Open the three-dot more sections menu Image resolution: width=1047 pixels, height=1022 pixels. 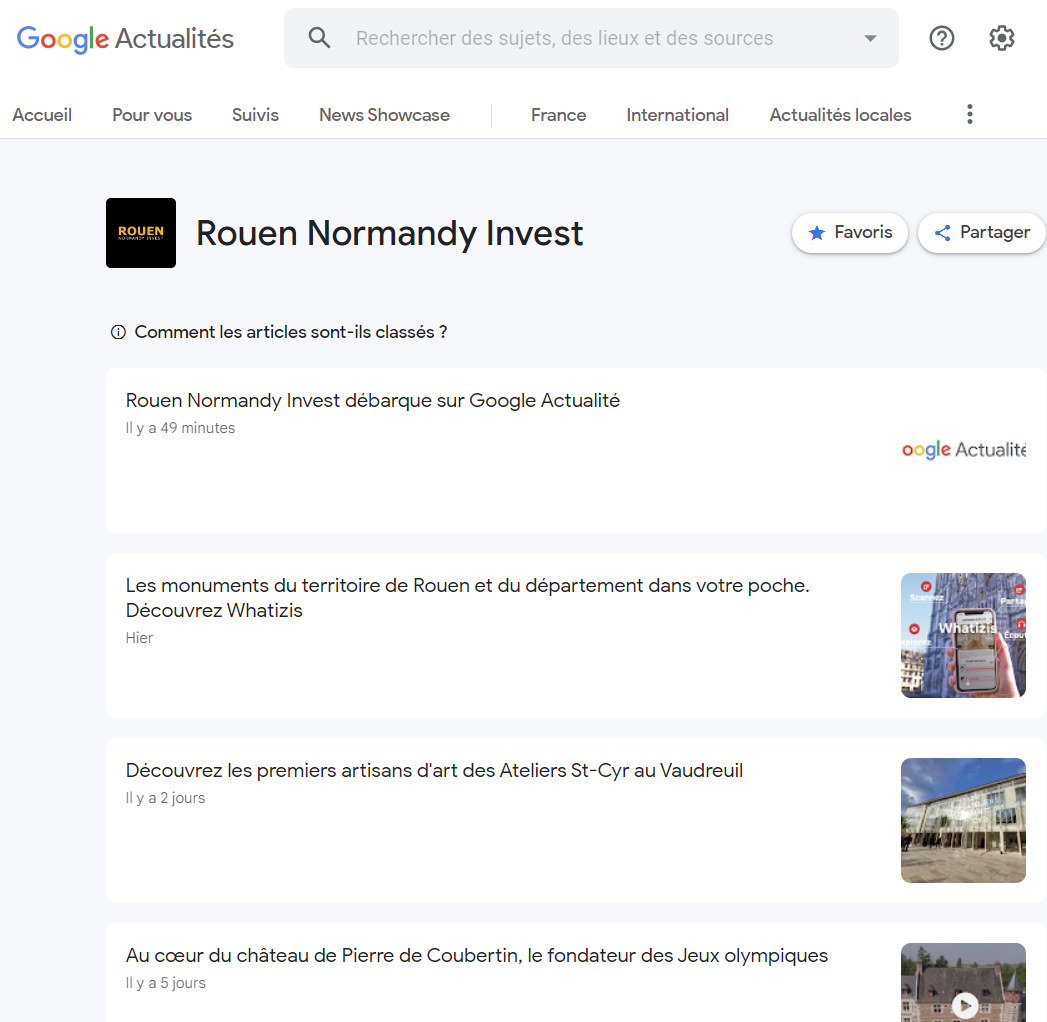[x=970, y=114]
